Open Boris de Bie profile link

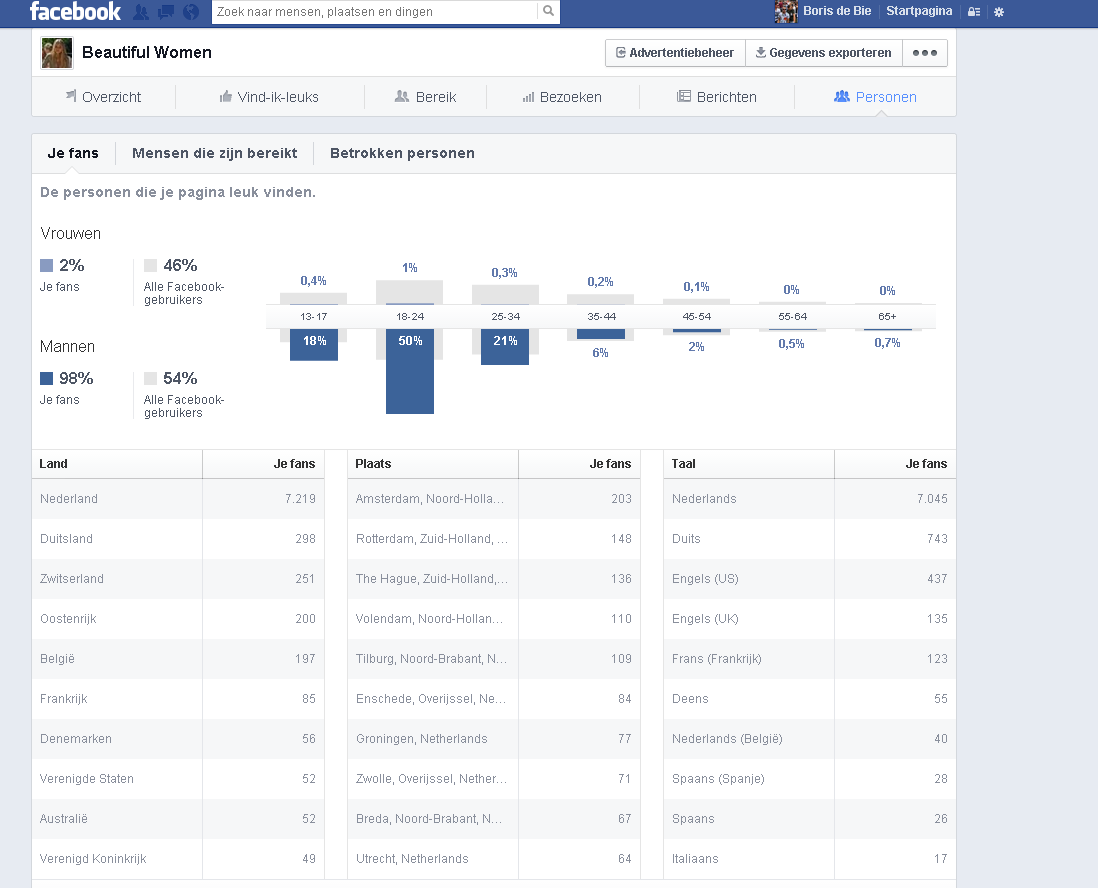[837, 11]
